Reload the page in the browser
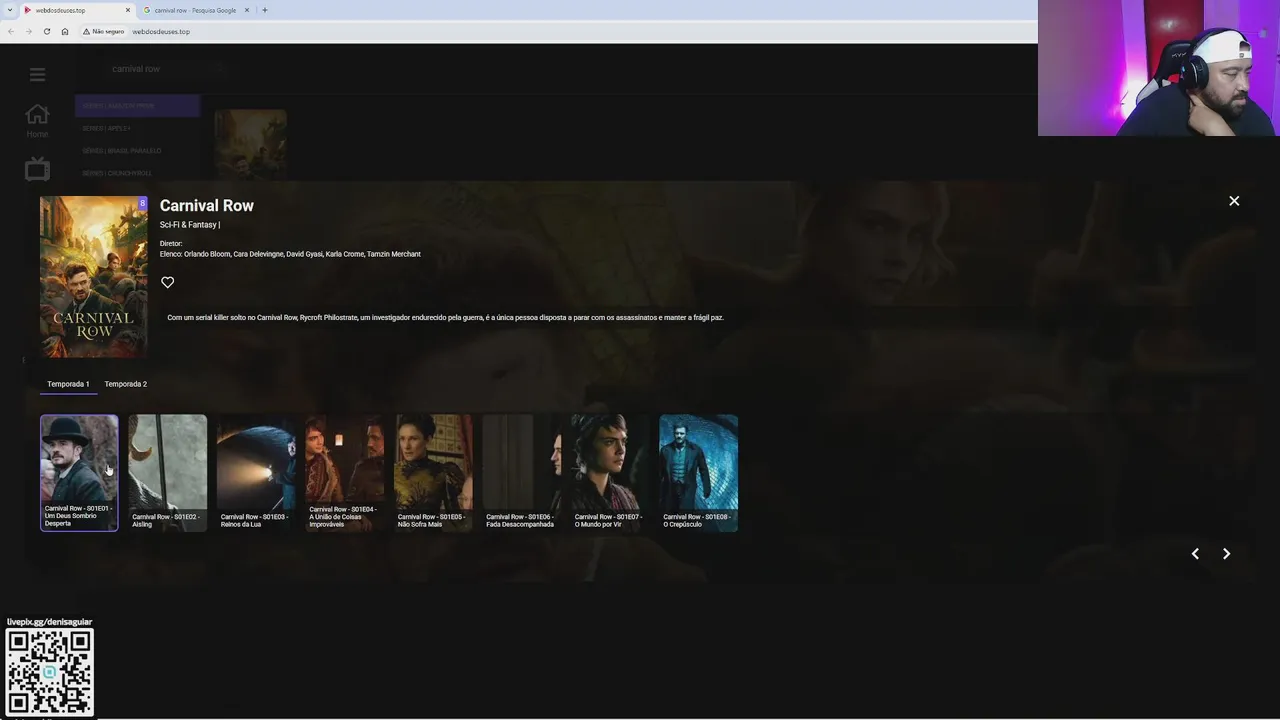This screenshot has width=1280, height=720. point(46,31)
